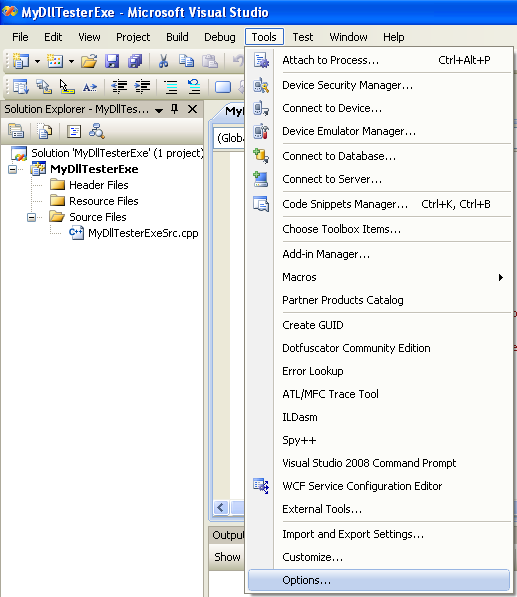Click the View Code icon in Solution Explorer
The image size is (517, 597).
coord(74,131)
